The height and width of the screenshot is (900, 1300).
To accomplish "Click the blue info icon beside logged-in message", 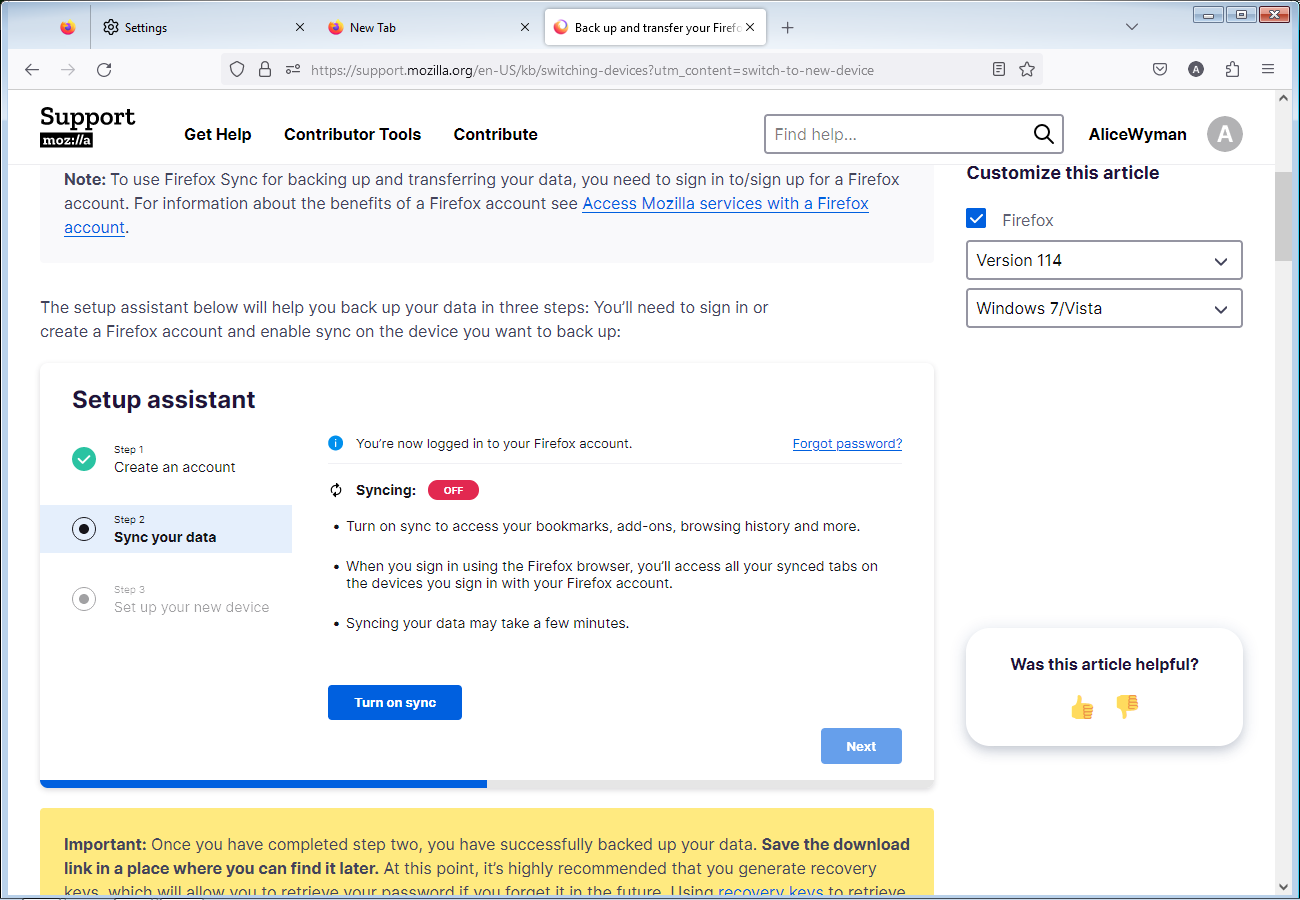I will click(x=336, y=443).
